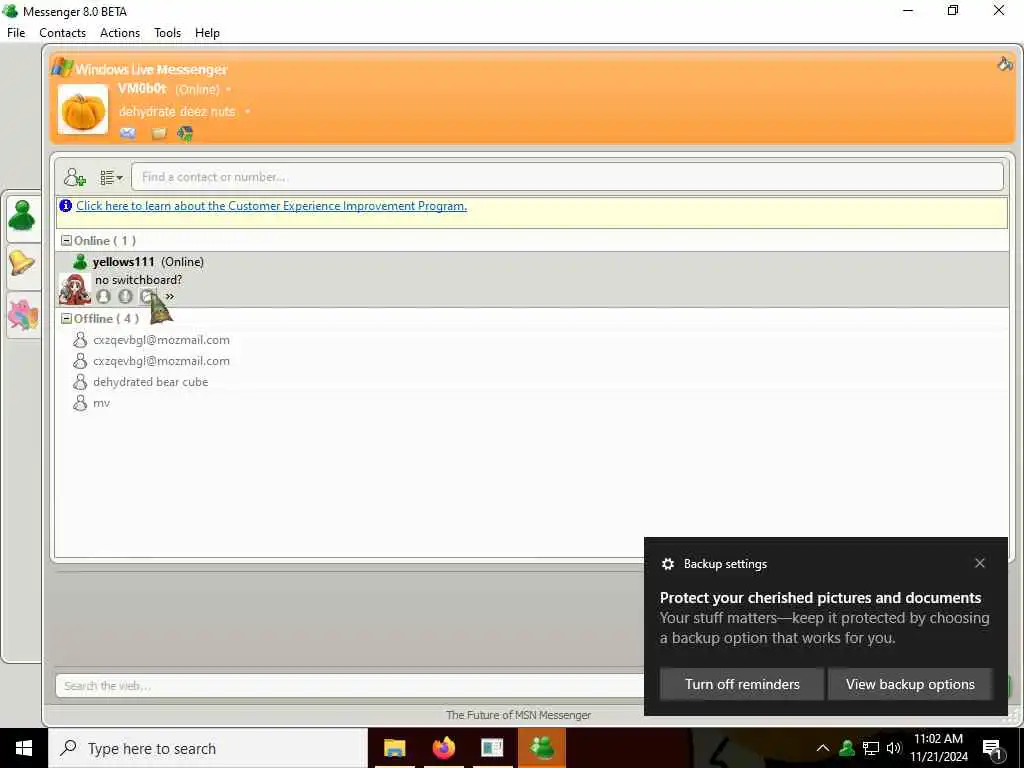Click the MSN Today icon
The width and height of the screenshot is (1024, 768).
point(185,134)
